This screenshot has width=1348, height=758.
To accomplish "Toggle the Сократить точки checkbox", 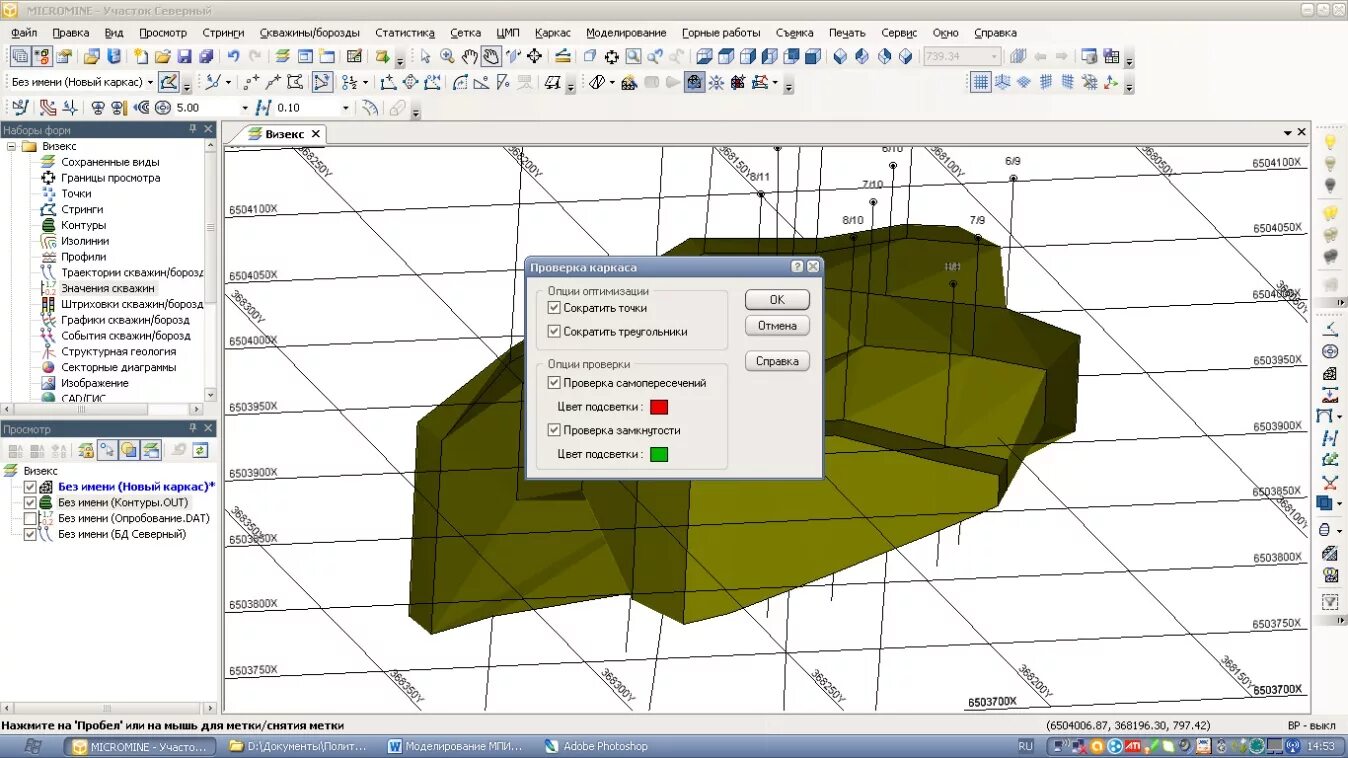I will 554,308.
